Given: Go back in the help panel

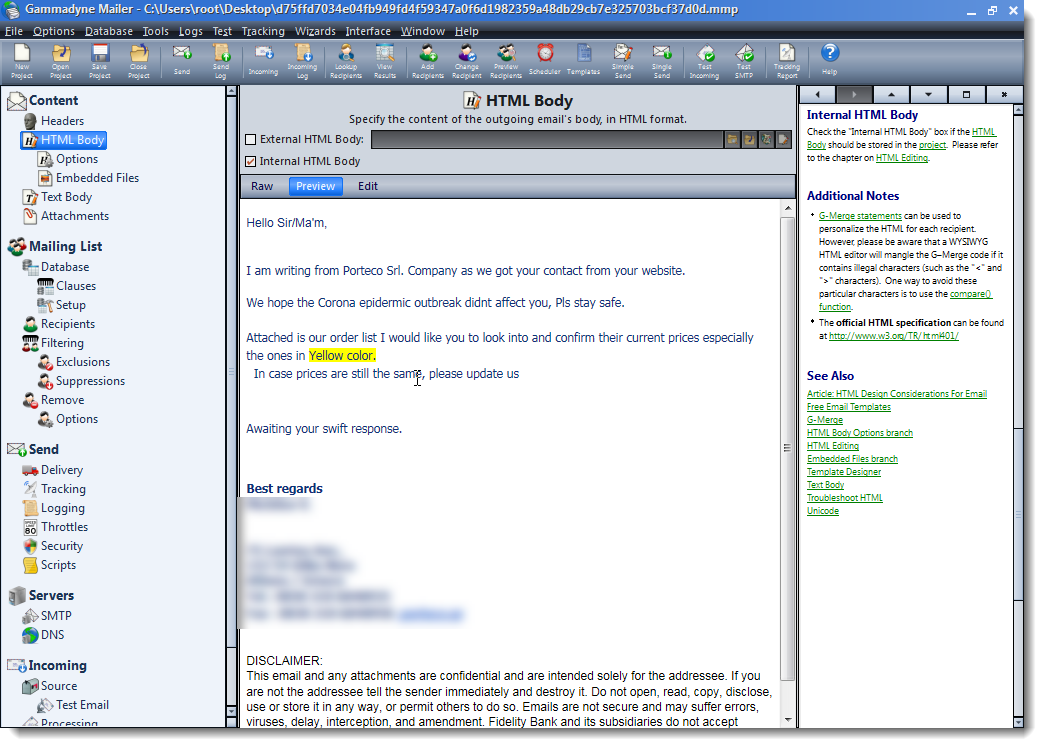Looking at the screenshot, I should (817, 95).
